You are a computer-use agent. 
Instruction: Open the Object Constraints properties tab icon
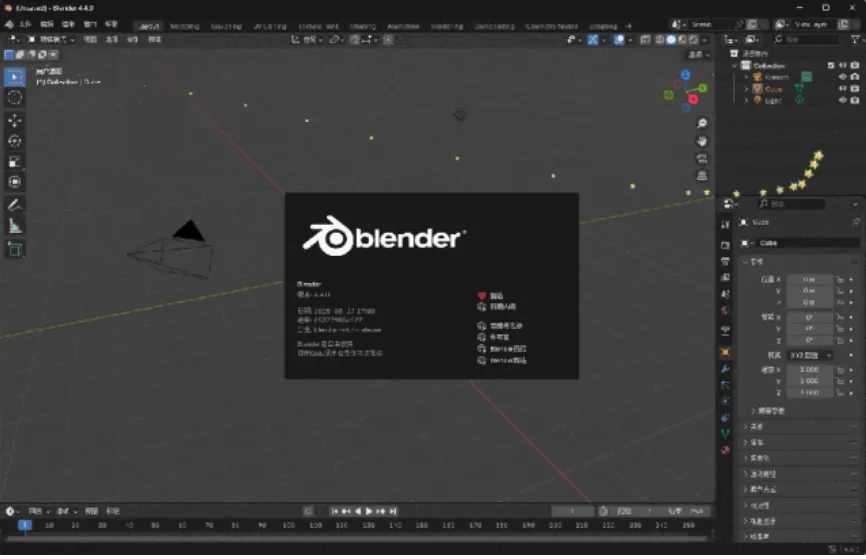(725, 418)
